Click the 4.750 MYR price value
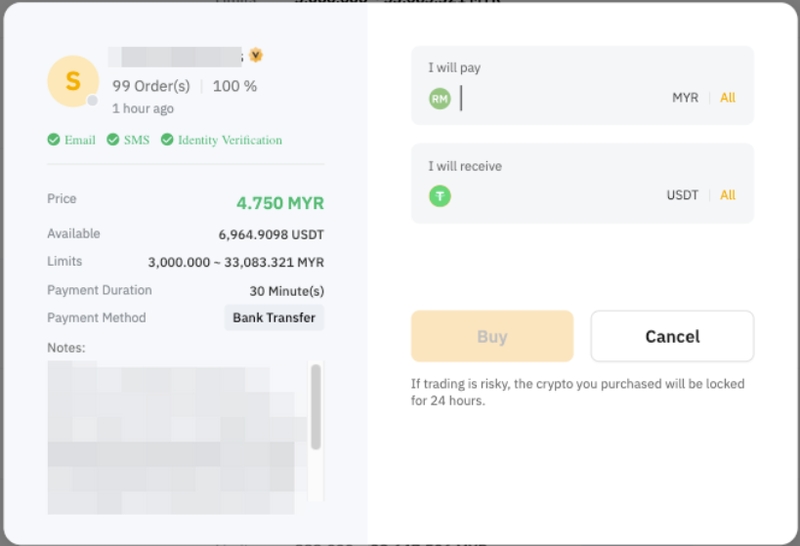This screenshot has height=546, width=800. tap(280, 203)
